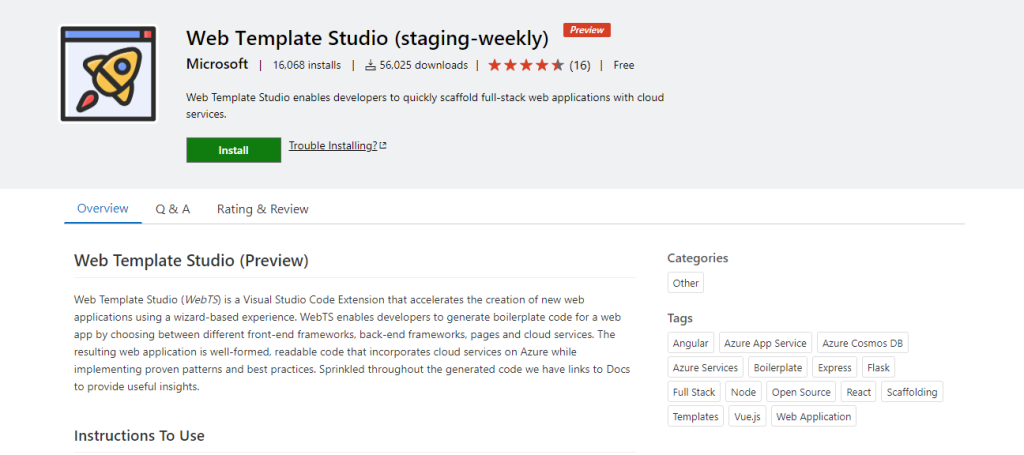The width and height of the screenshot is (1024, 455).
Task: Click the Web Template Studio (Preview) heading
Action: (191, 260)
